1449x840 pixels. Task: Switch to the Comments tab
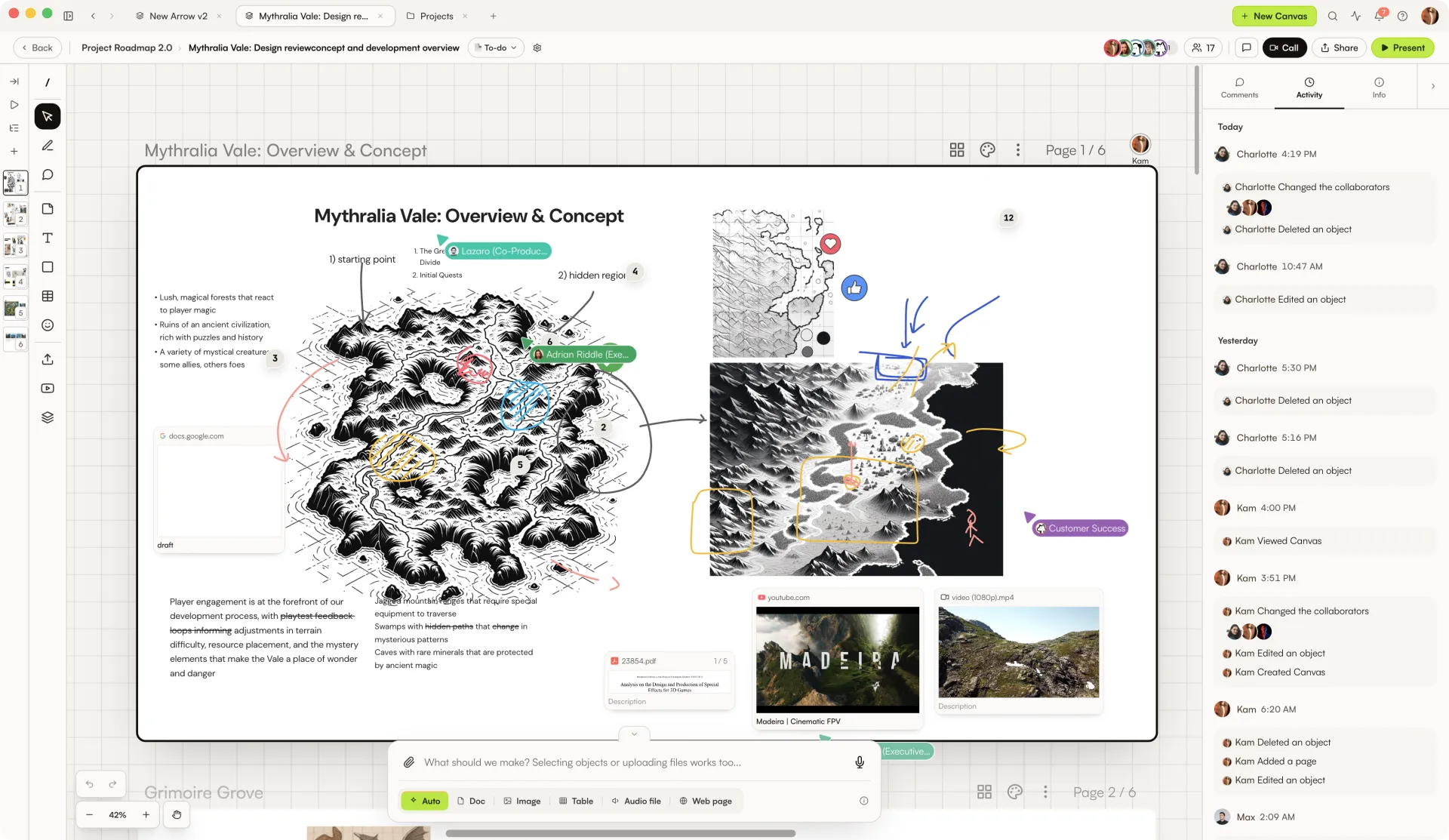click(1239, 88)
